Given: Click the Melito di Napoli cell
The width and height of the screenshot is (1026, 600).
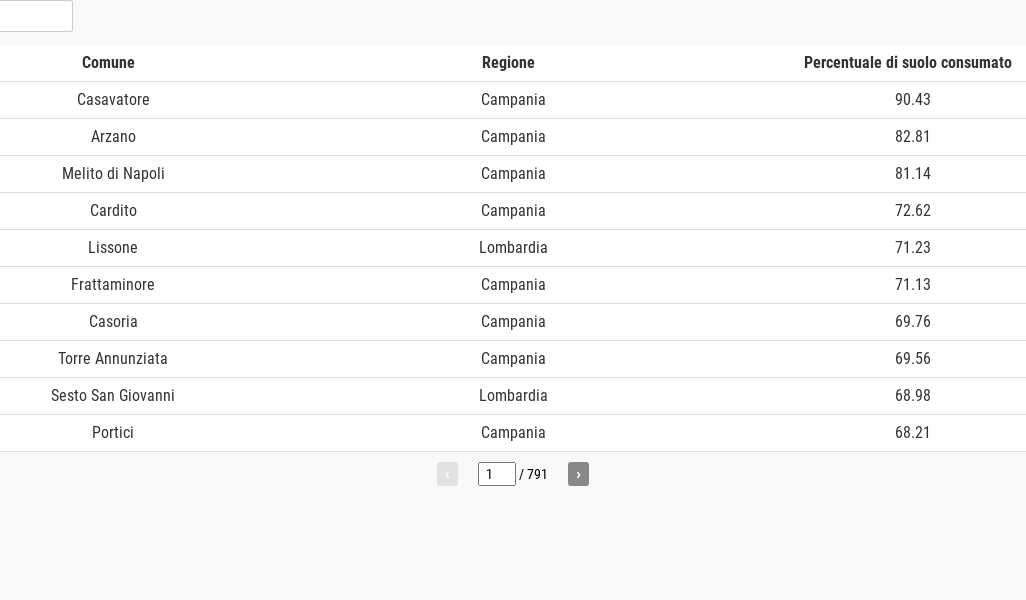Looking at the screenshot, I should pyautogui.click(x=113, y=174).
